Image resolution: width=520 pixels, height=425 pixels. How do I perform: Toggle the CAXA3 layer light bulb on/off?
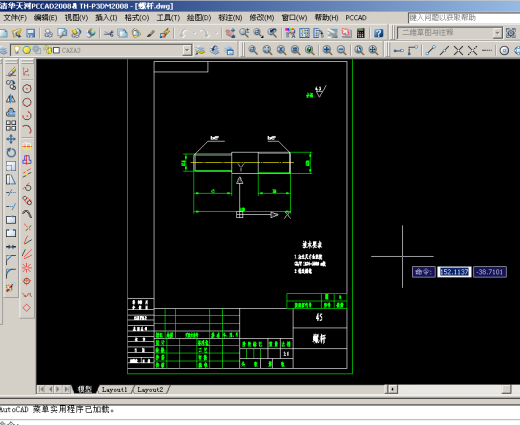pyautogui.click(x=16, y=50)
